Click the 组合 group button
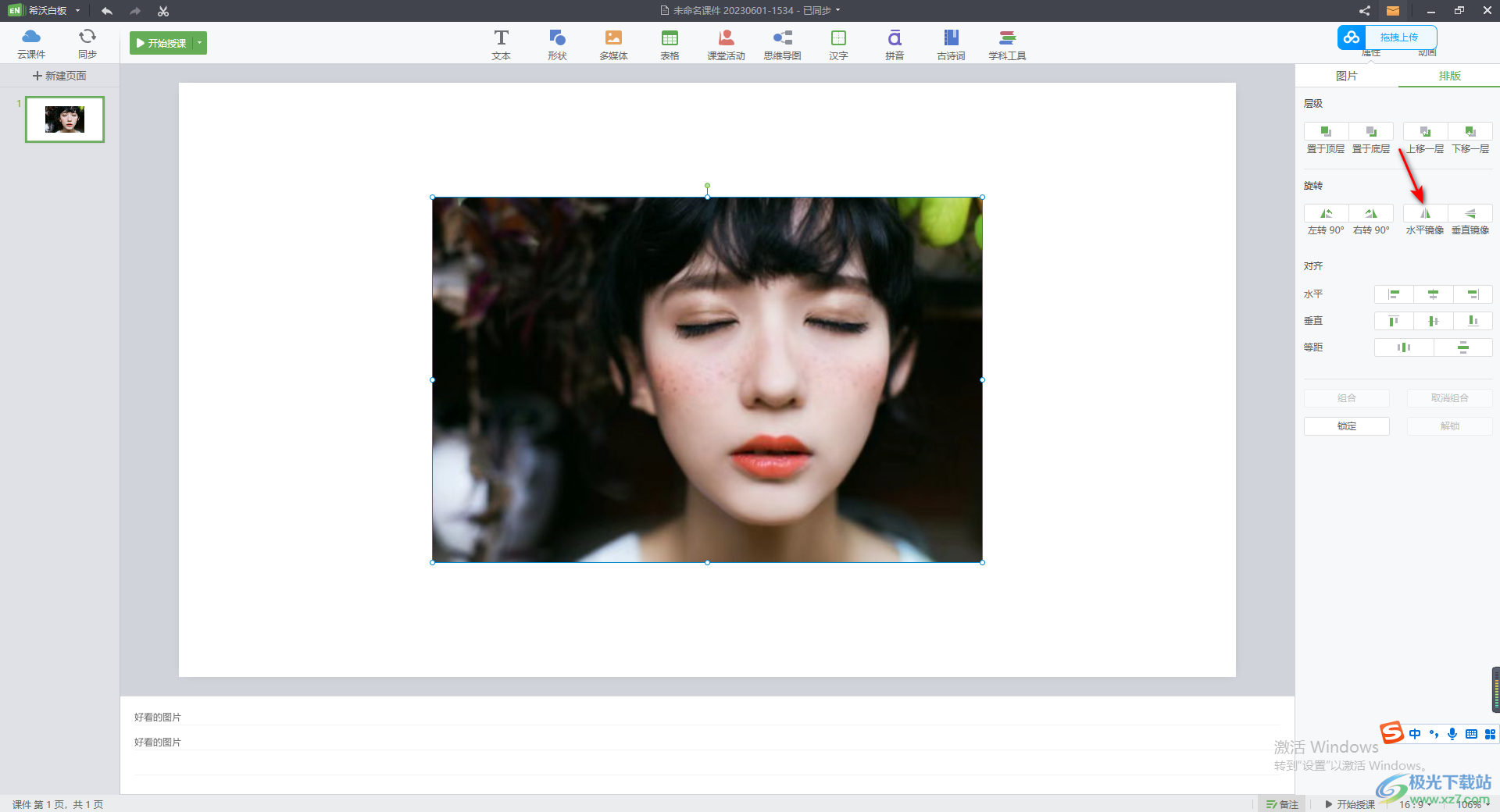The height and width of the screenshot is (812, 1500). pyautogui.click(x=1347, y=398)
